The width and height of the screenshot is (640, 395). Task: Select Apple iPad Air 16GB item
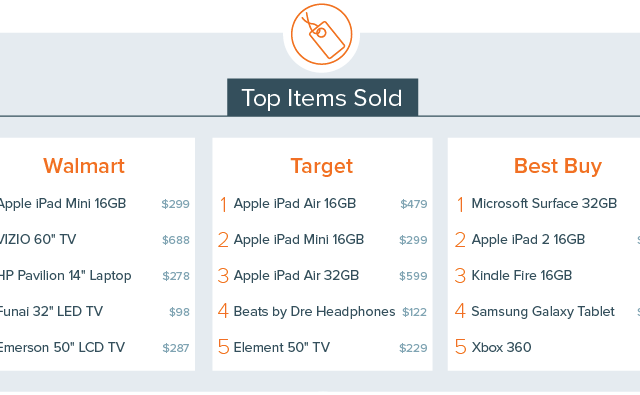coord(295,203)
